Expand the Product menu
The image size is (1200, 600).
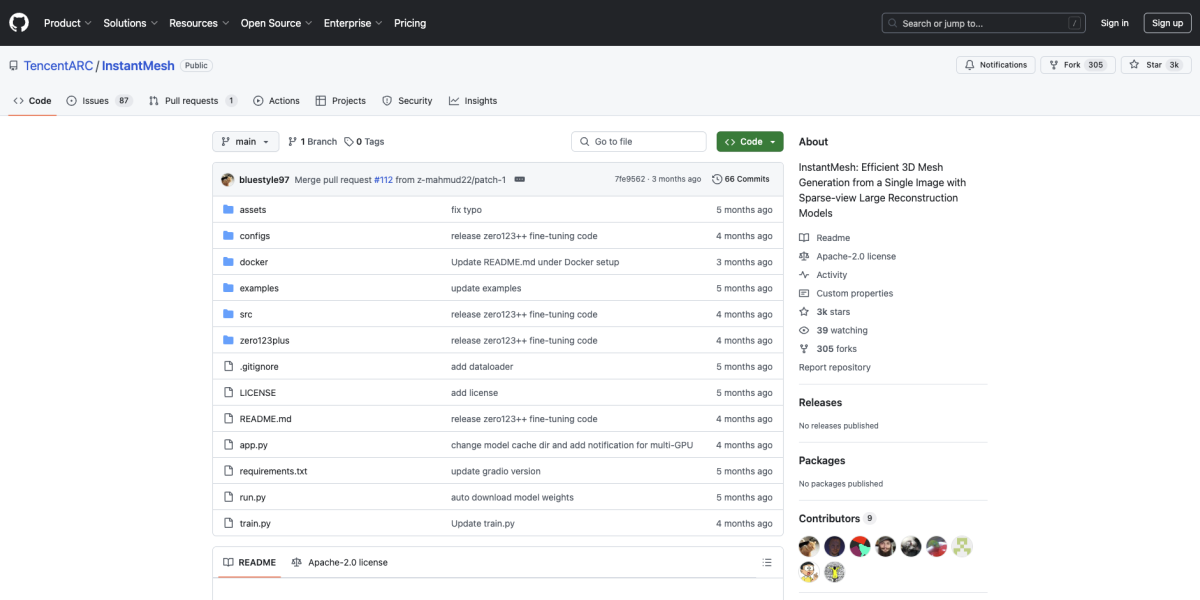coord(67,23)
